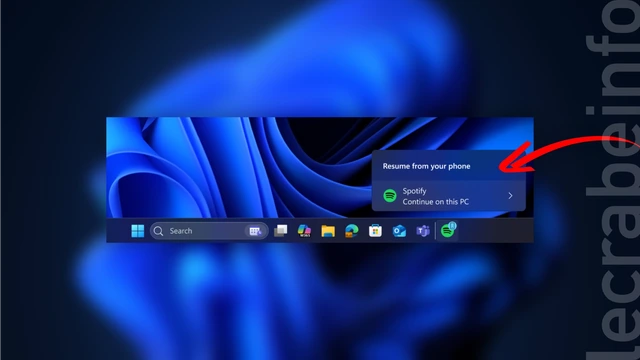The image size is (640, 360).
Task: Click the 'Resume from your phone' header
Action: 427,166
